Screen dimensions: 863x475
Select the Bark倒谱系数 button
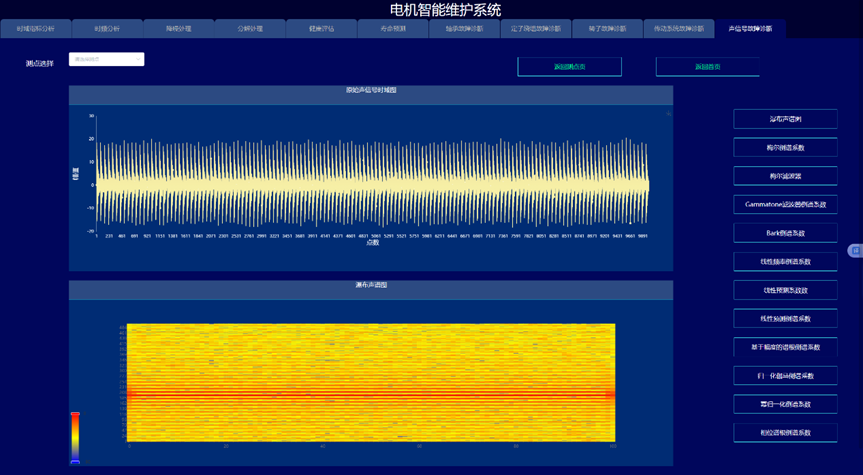tap(785, 233)
